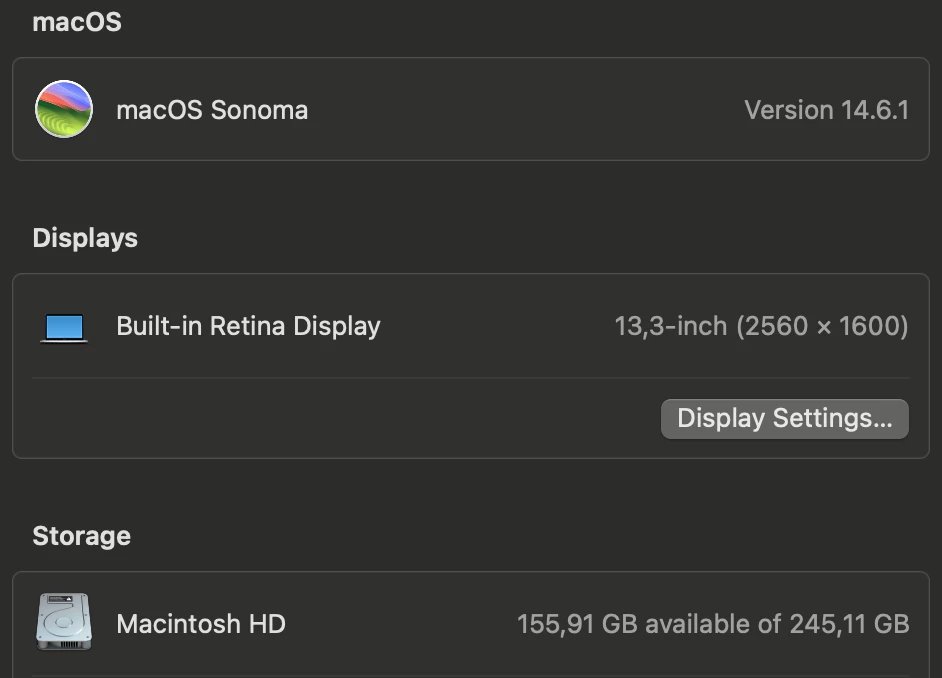
Task: Click the 245,11 GB total capacity text
Action: point(849,624)
